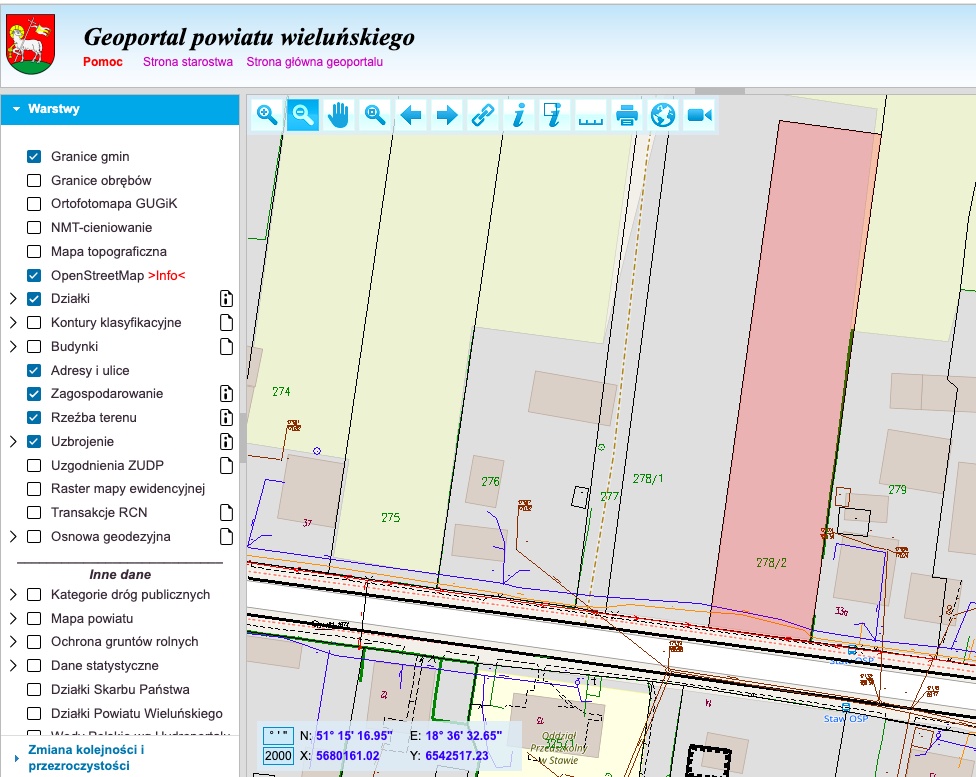The image size is (976, 777).
Task: Enable Mapa topograficzna layer
Action: 34,252
